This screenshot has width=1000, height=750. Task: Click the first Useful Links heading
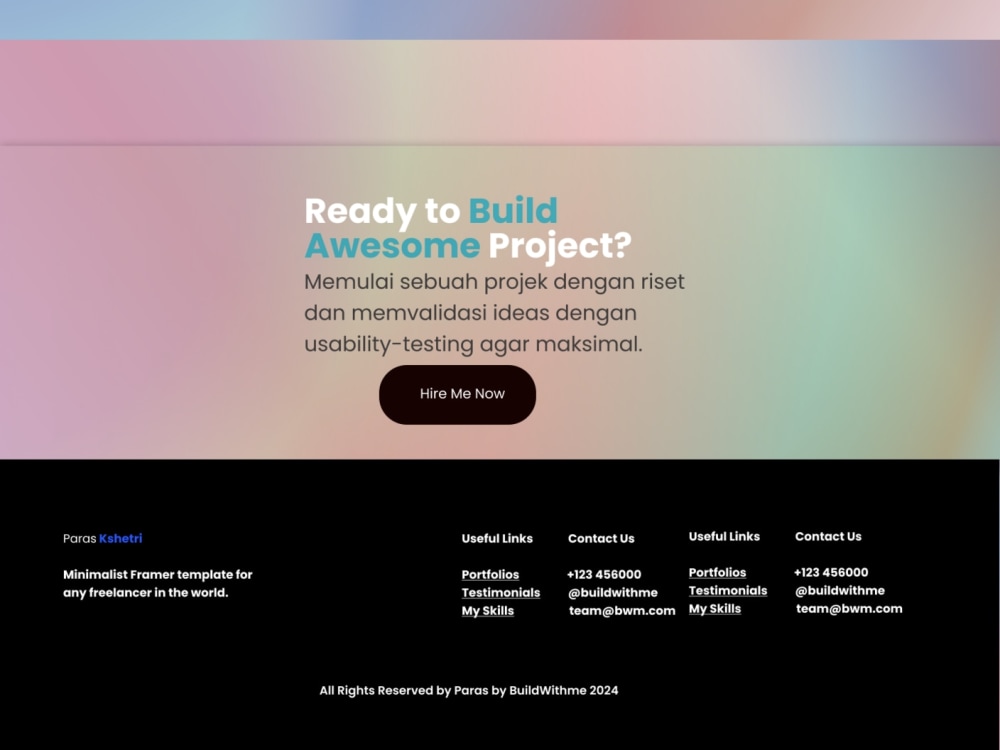point(497,538)
